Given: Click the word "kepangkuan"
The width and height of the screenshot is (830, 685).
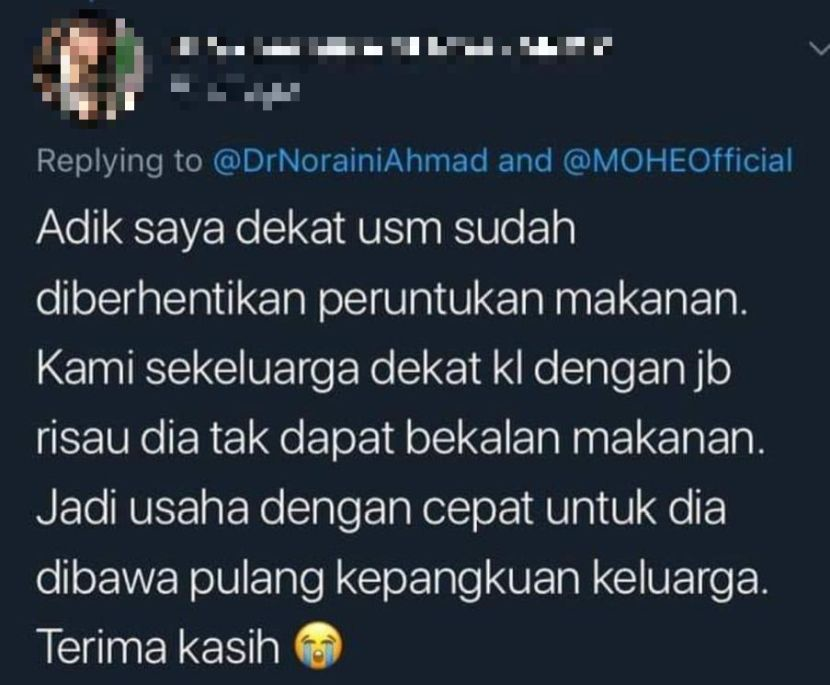Looking at the screenshot, I should (x=458, y=581).
